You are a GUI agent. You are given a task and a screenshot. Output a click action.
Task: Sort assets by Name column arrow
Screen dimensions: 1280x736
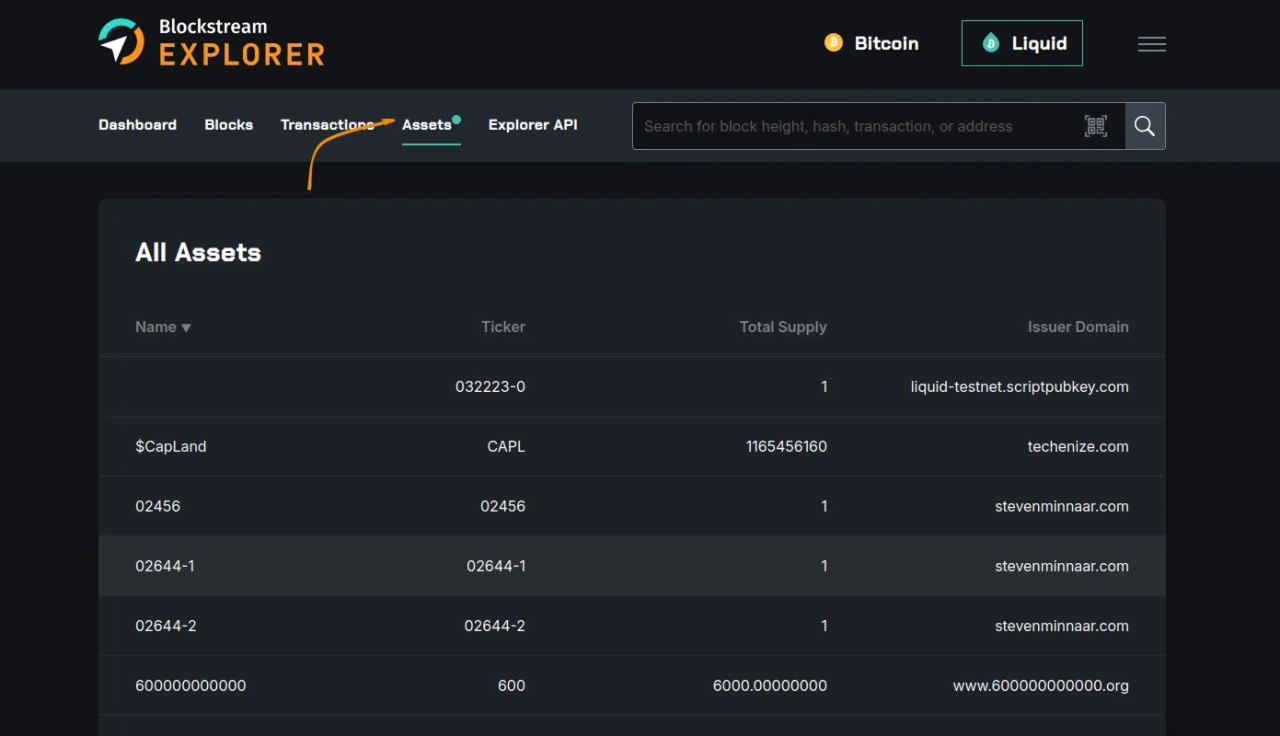coord(186,328)
